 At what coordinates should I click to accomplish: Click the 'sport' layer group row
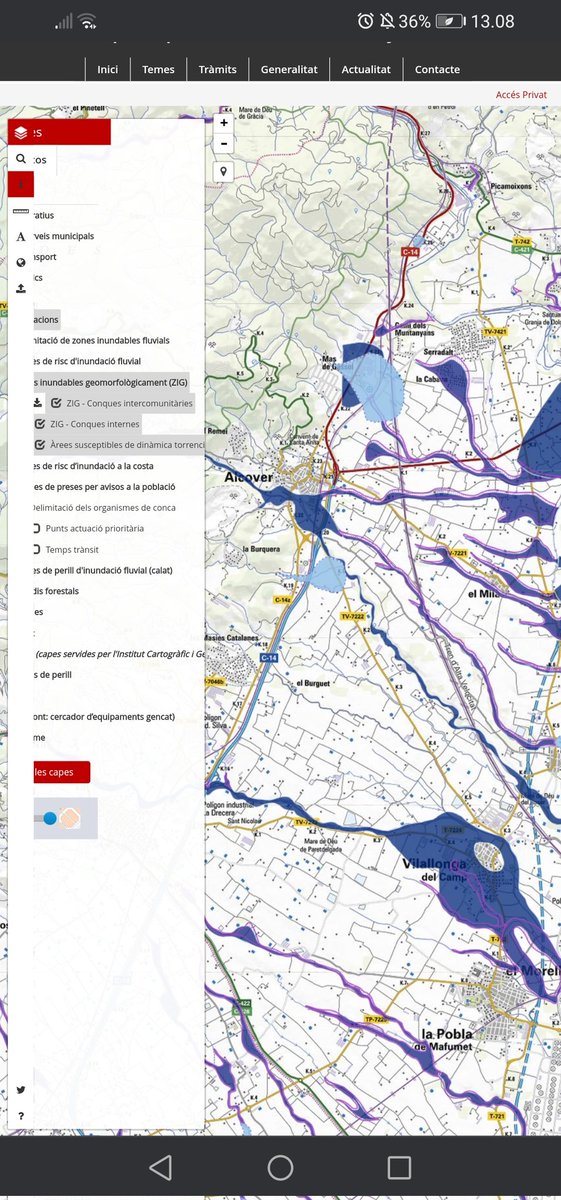click(44, 257)
